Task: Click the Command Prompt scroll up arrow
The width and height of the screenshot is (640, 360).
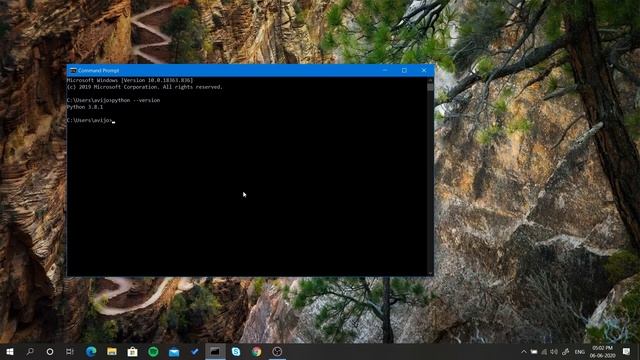Action: pos(430,80)
